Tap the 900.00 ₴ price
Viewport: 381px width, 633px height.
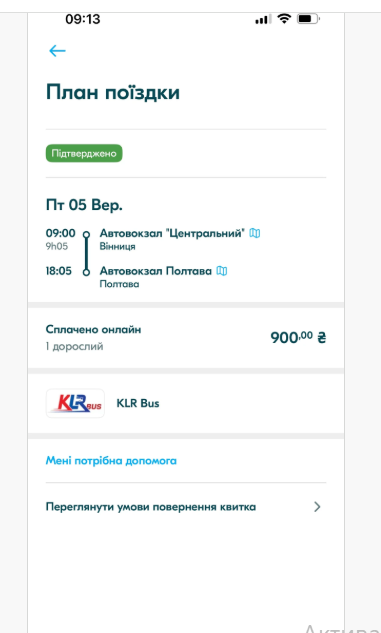298,337
